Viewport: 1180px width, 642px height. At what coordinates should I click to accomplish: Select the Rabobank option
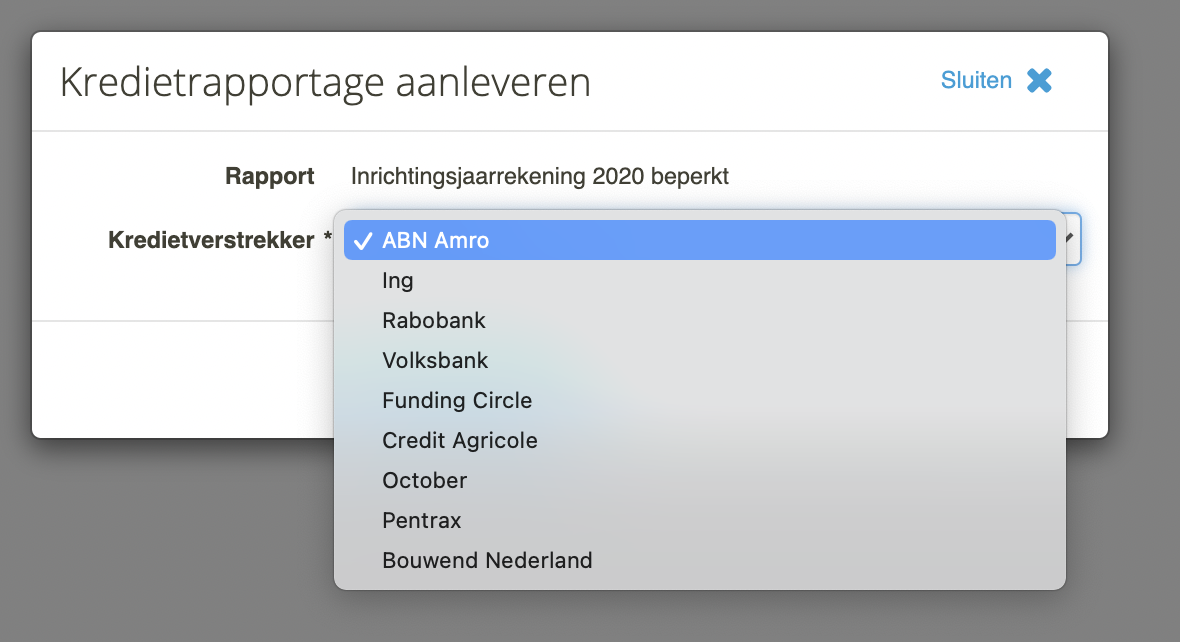click(x=699, y=320)
